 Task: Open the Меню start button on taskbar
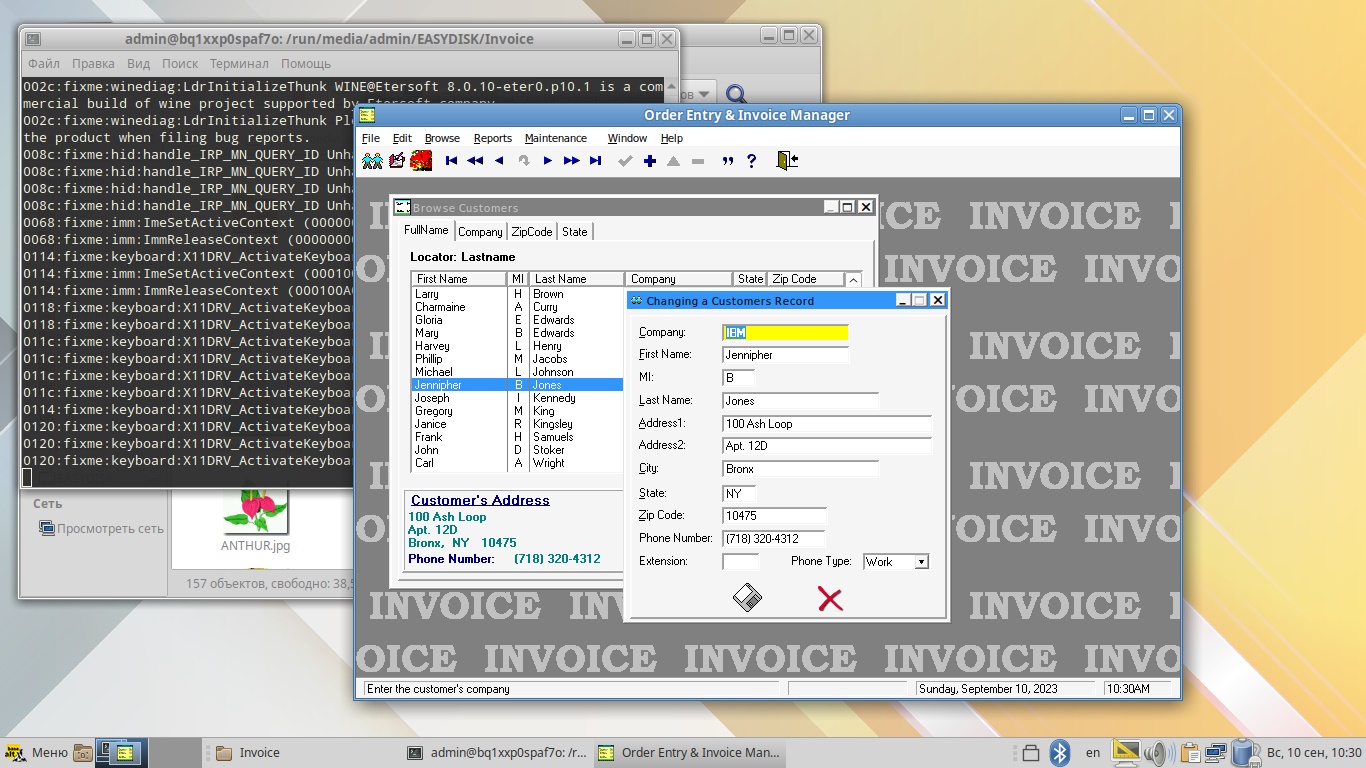(x=38, y=753)
